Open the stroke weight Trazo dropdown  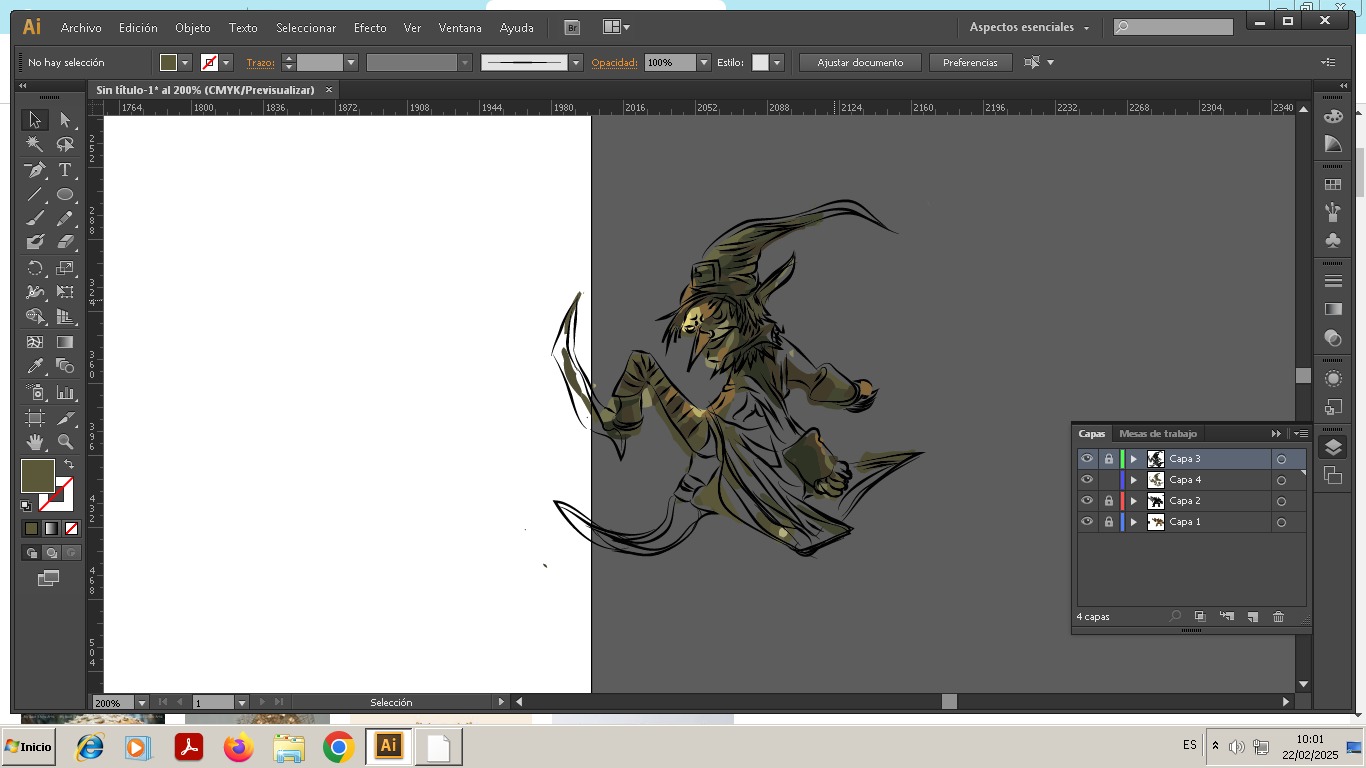(x=351, y=62)
